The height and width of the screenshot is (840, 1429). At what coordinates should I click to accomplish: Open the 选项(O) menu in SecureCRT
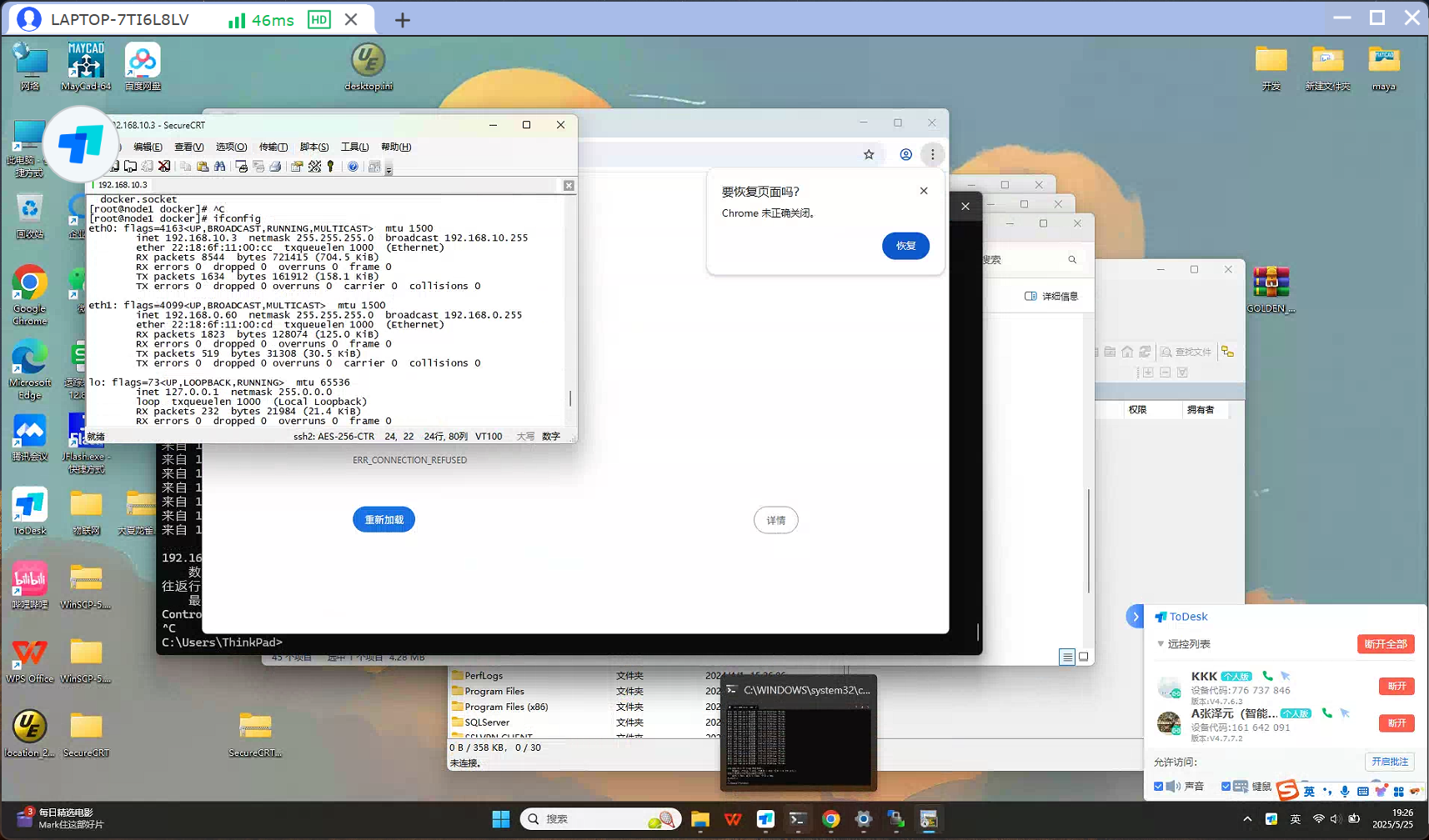(x=231, y=147)
